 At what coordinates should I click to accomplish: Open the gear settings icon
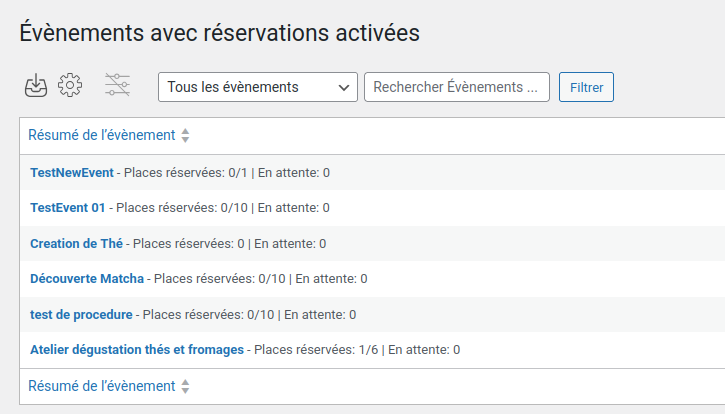tap(70, 86)
